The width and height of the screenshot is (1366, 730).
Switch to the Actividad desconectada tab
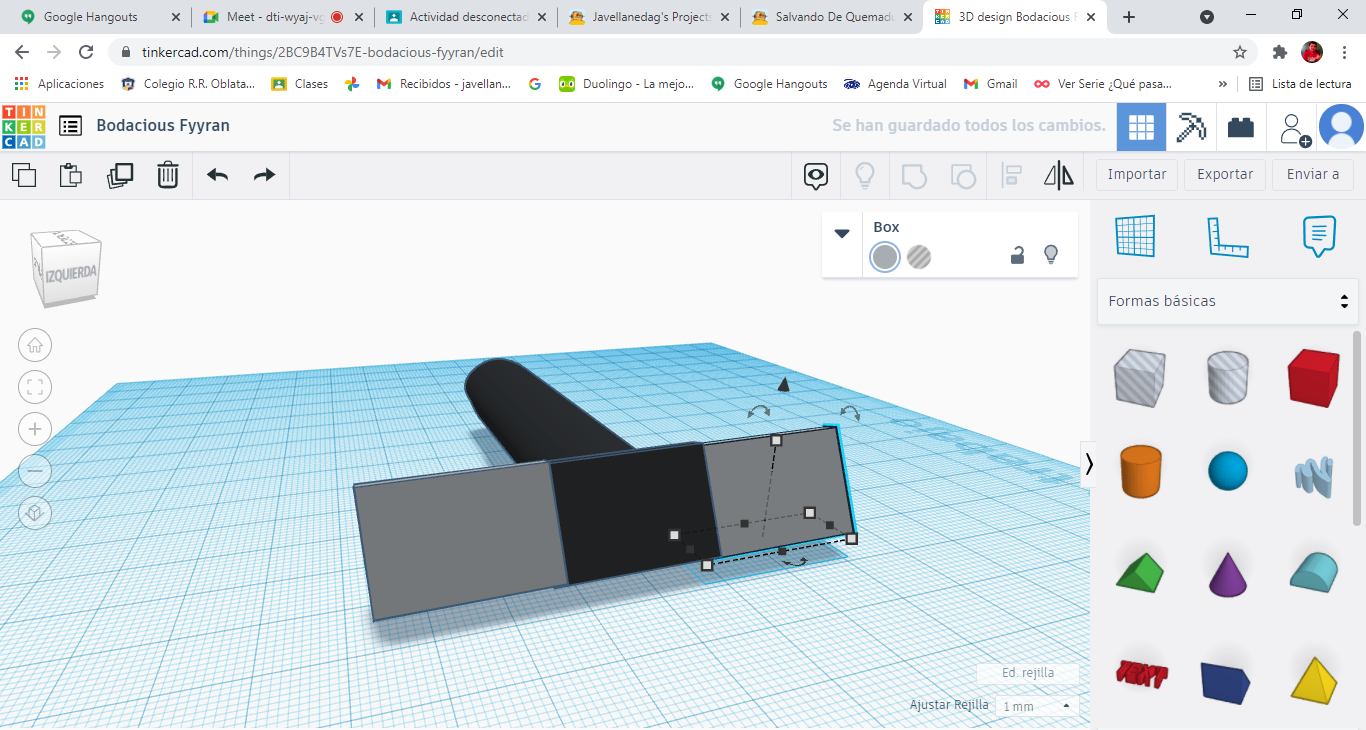click(x=465, y=17)
